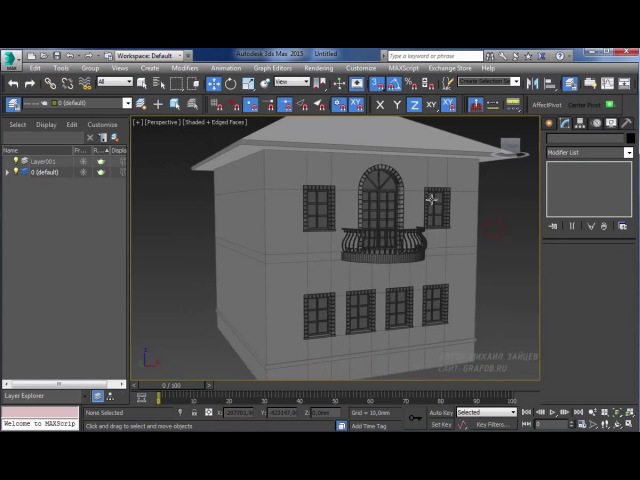Screen dimensions: 640x480
Task: Click the Auto Key button
Action: coord(440,412)
